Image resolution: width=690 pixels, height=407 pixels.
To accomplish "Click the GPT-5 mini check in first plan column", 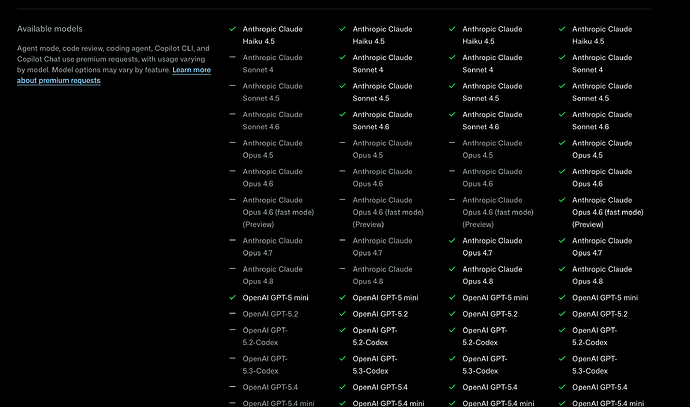I will (x=232, y=297).
